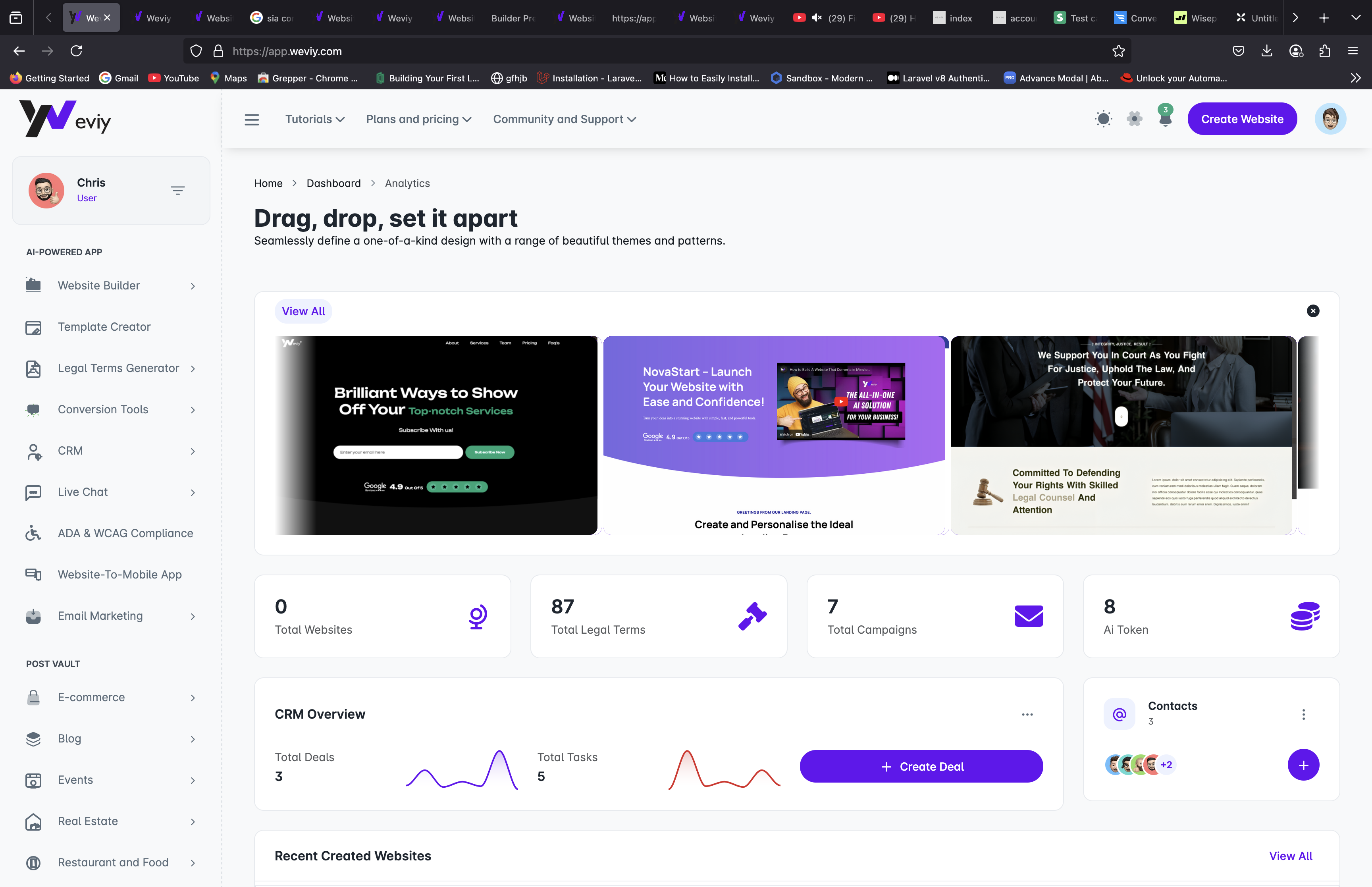This screenshot has height=887, width=1372.
Task: Click the Create Website button
Action: [x=1242, y=119]
